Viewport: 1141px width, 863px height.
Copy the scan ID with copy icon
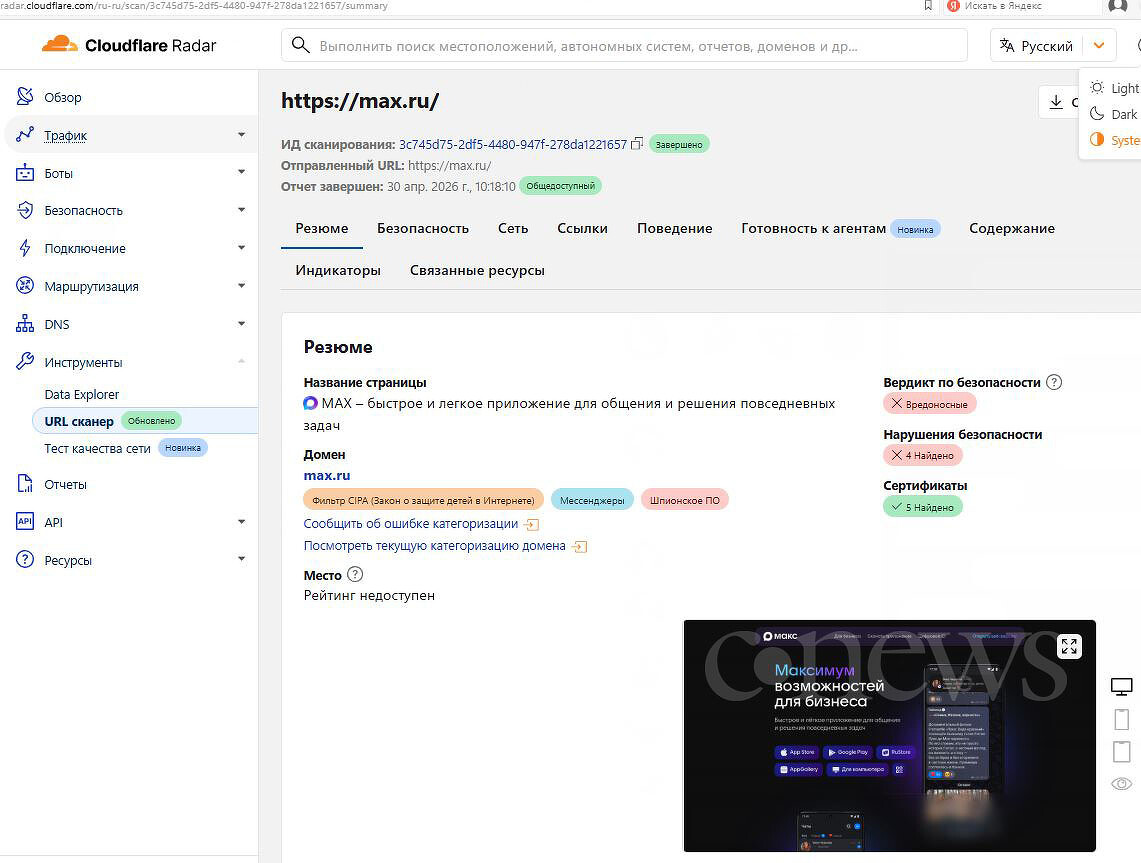click(637, 143)
